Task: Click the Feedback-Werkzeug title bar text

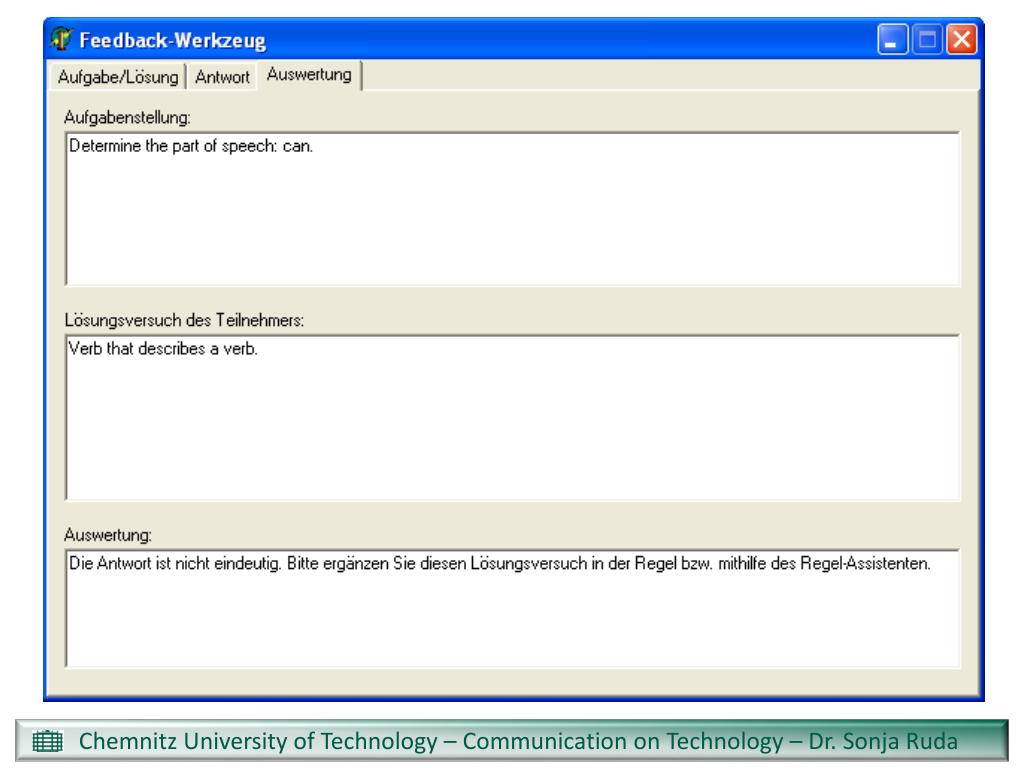Action: [x=172, y=40]
